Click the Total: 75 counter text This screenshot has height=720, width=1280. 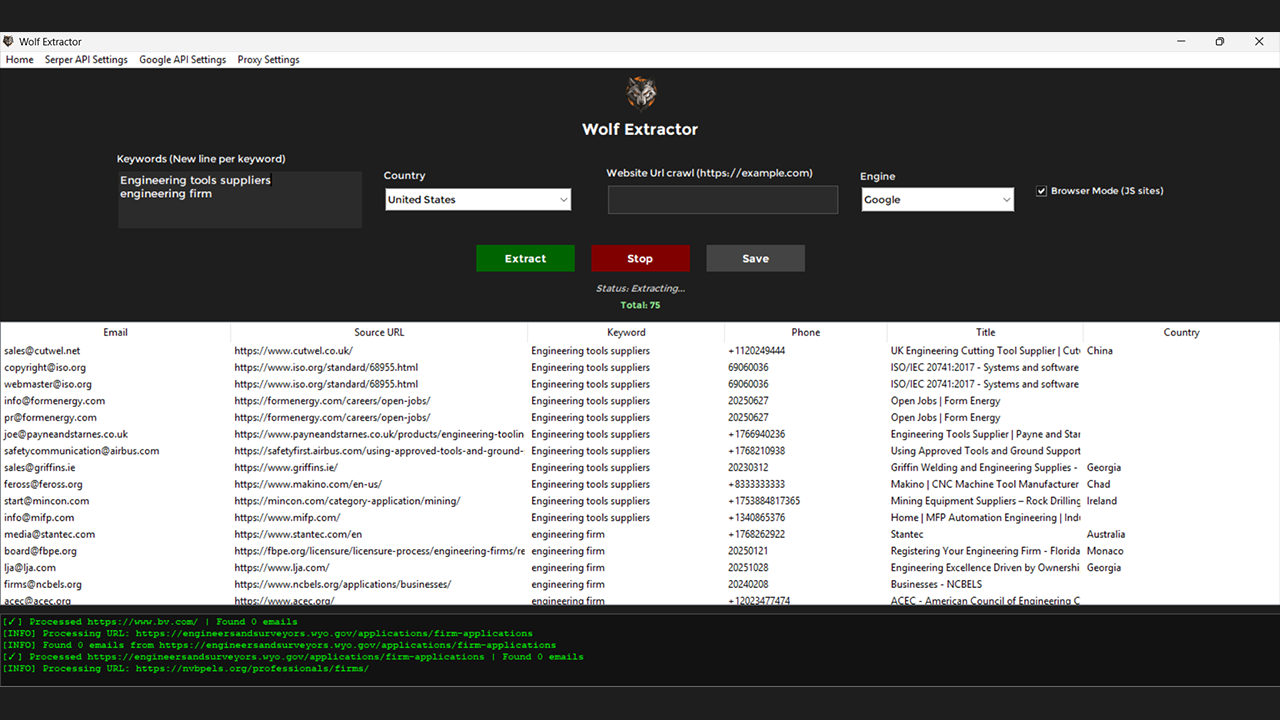[x=640, y=305]
